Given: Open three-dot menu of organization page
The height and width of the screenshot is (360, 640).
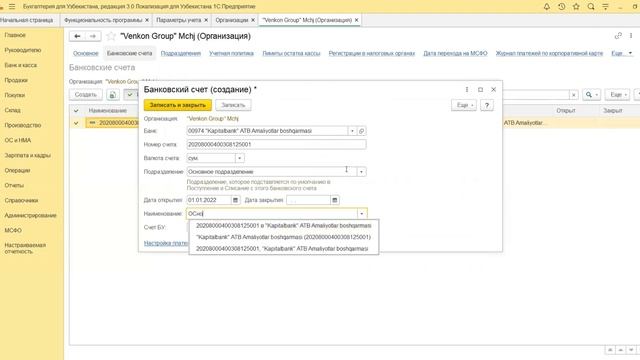Looking at the screenshot, I should [x=631, y=36].
